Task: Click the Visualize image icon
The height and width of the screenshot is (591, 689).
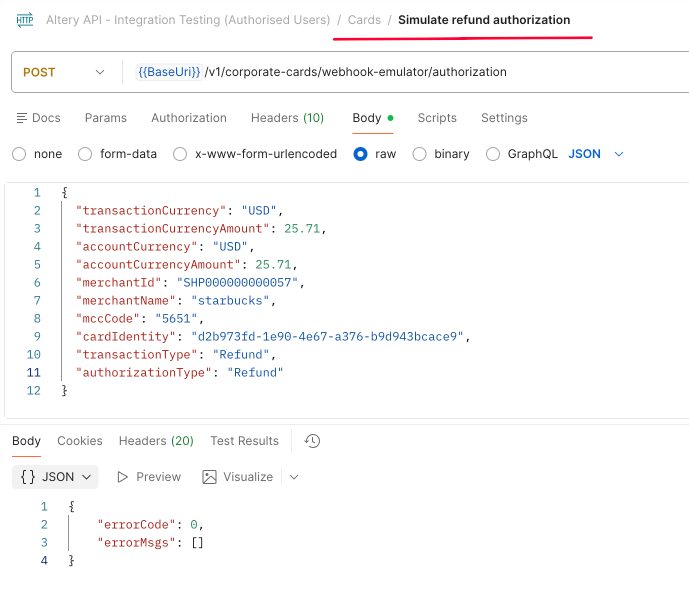Action: pyautogui.click(x=210, y=477)
